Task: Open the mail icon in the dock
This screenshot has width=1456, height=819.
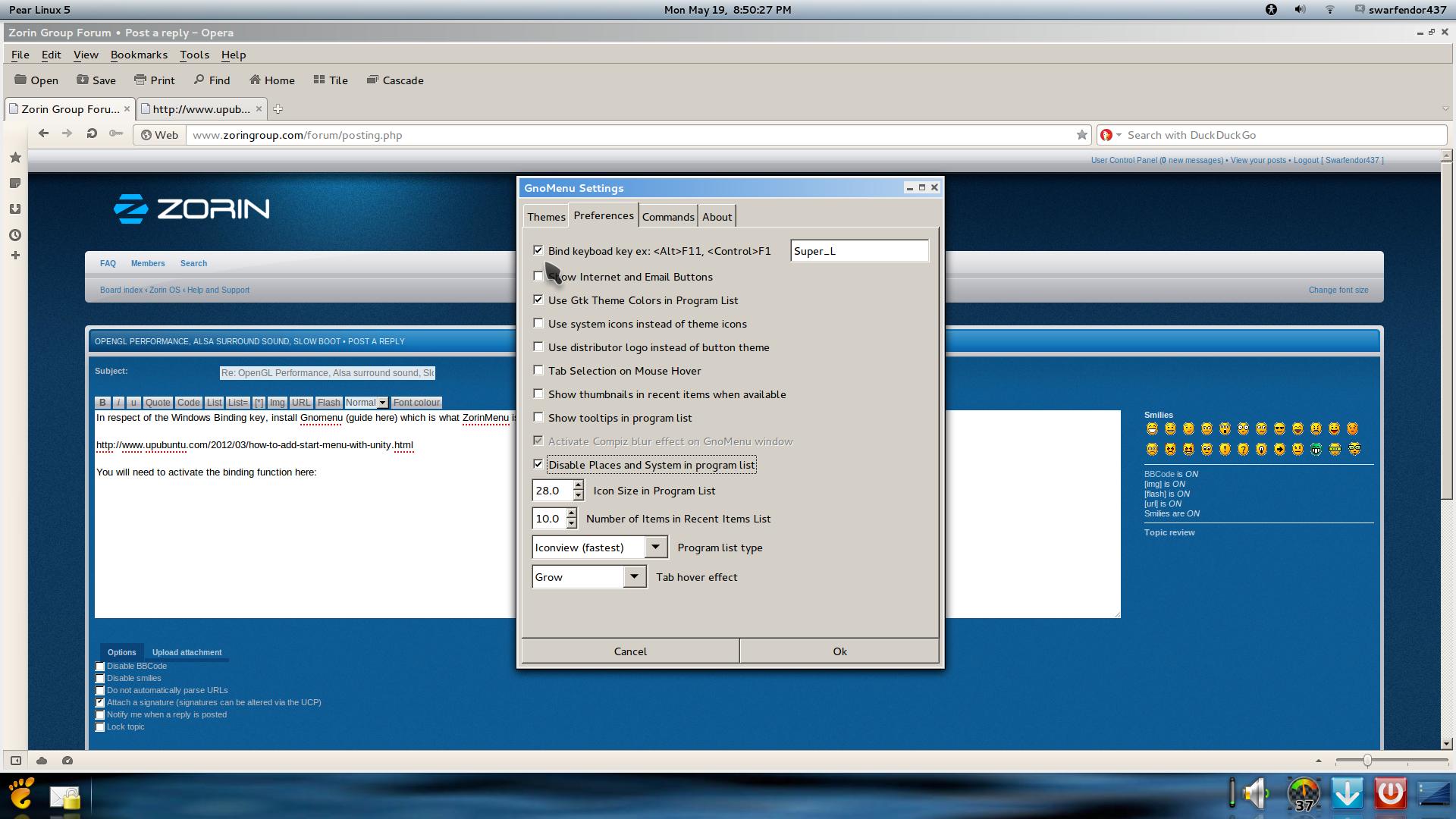Action: pos(65,796)
